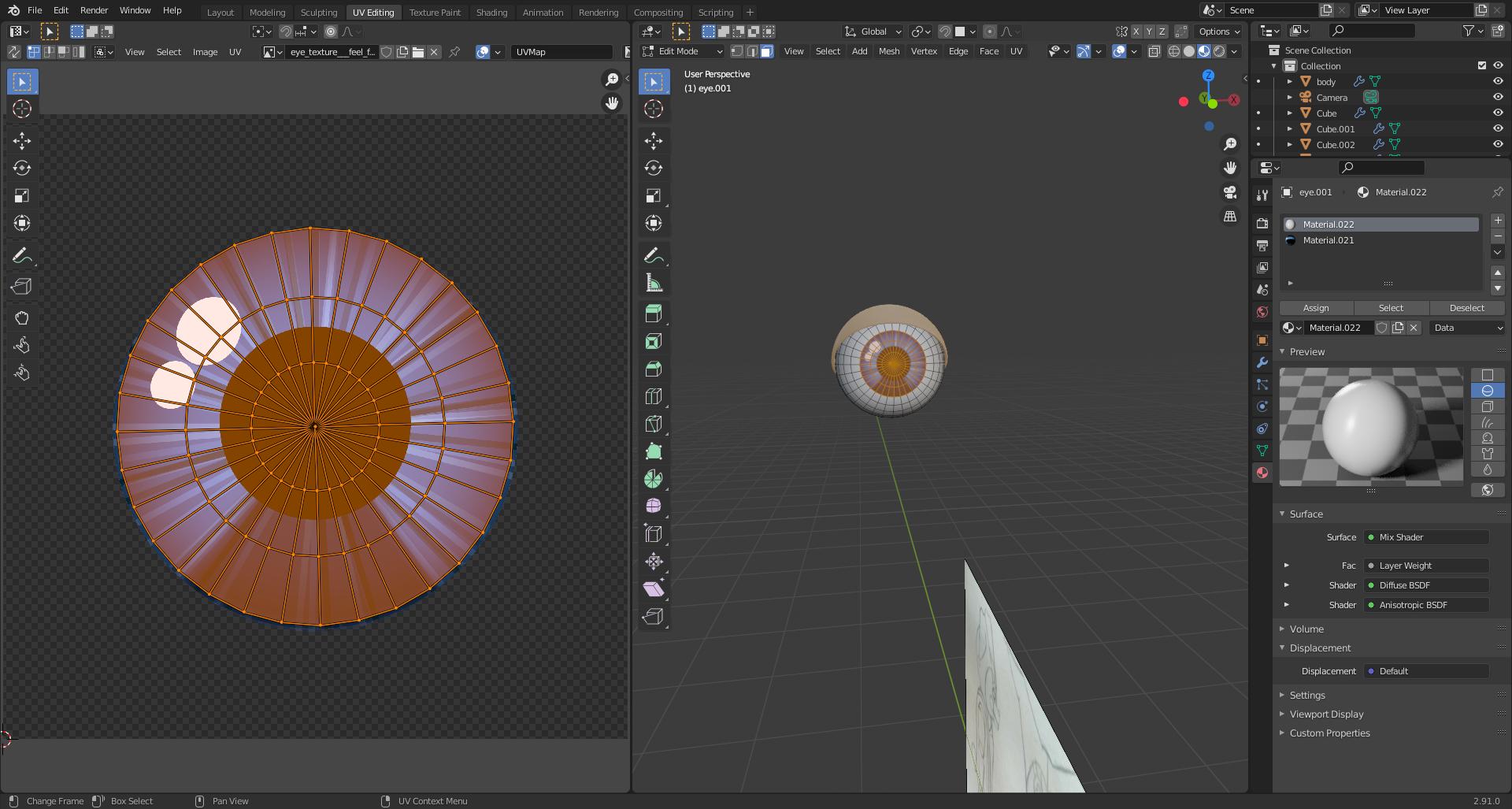
Task: Enable face select mode in the 3D viewport
Action: pos(767,51)
